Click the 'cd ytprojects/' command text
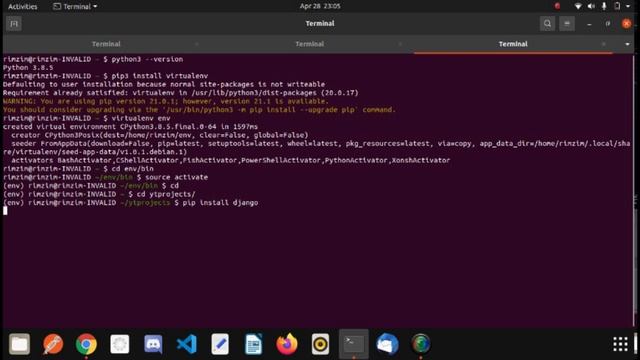 166,194
